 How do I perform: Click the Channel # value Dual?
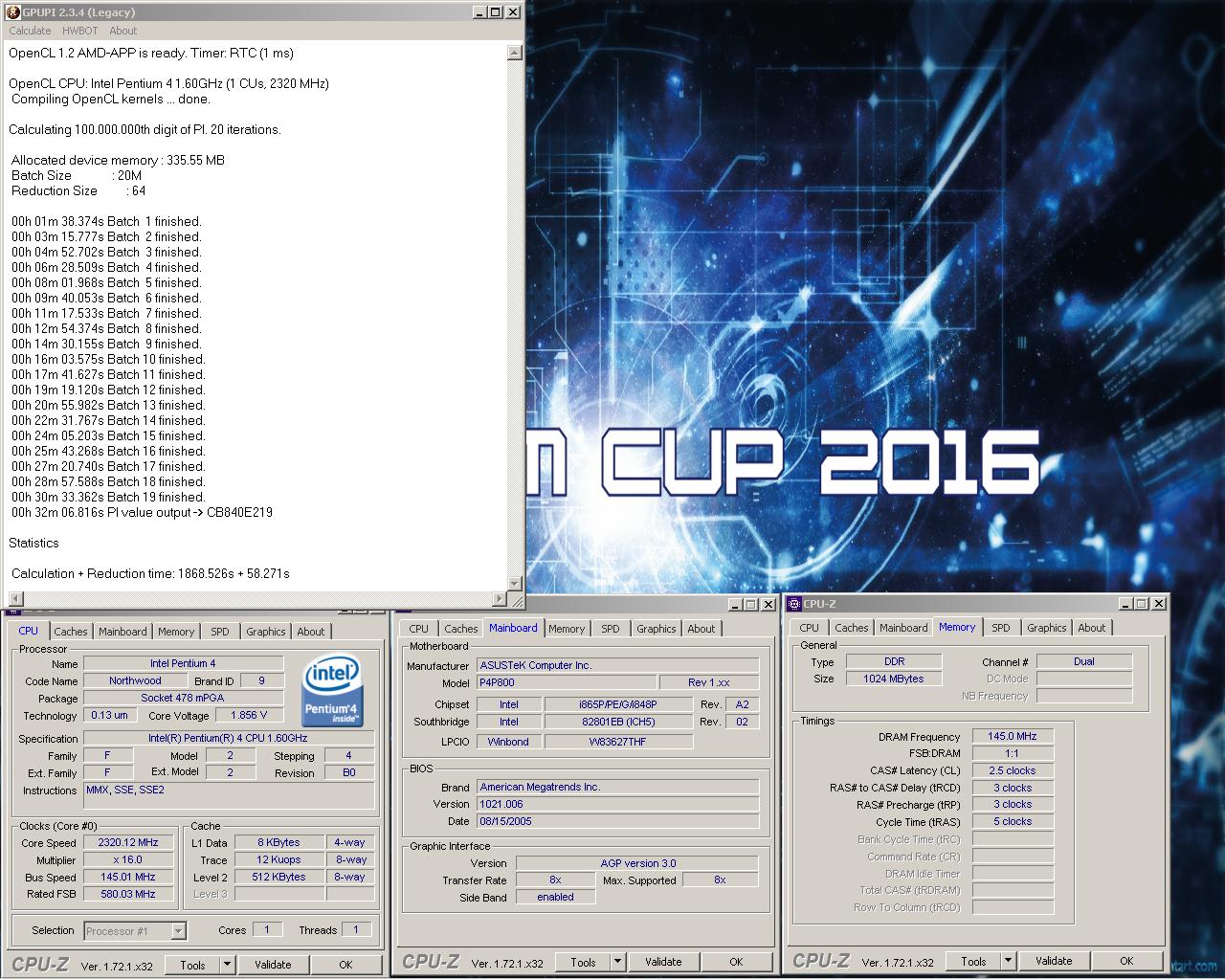pyautogui.click(x=1084, y=661)
